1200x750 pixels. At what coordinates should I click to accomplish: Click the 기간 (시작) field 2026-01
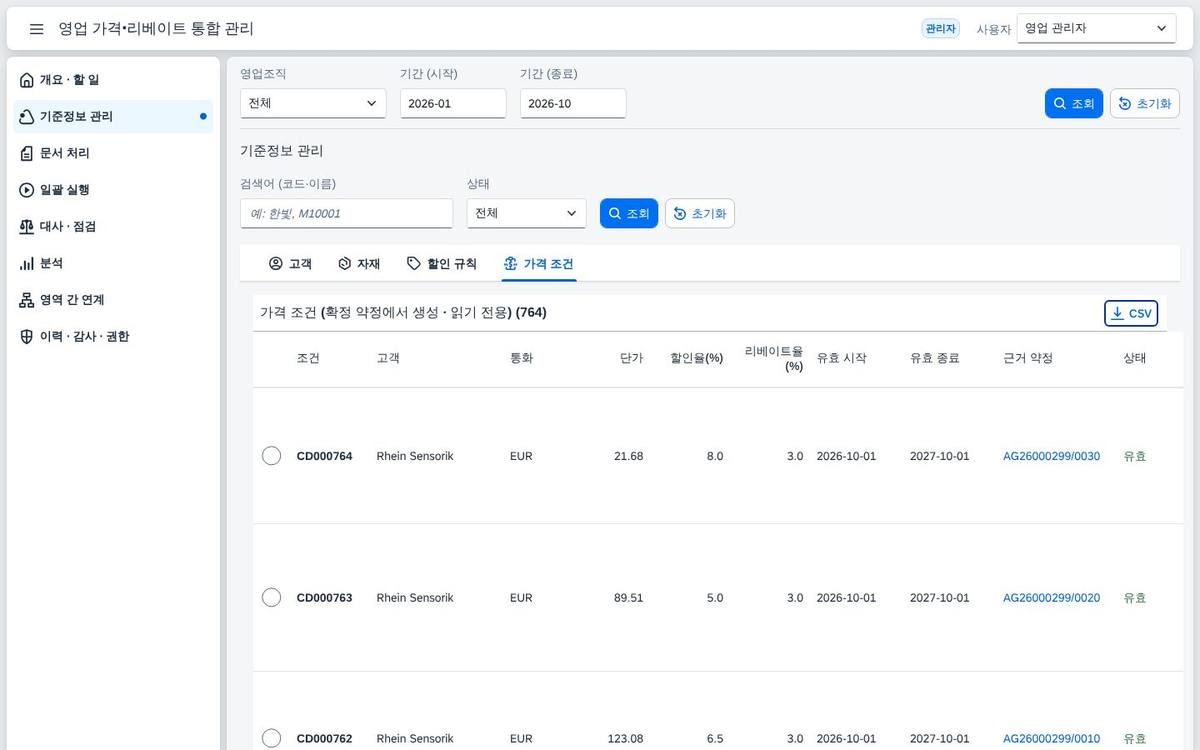[453, 103]
